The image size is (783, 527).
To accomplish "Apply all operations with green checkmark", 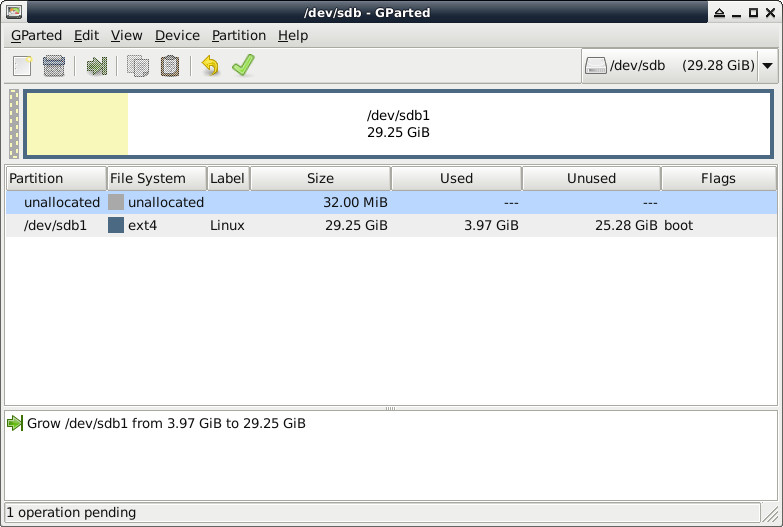I will coord(243,65).
